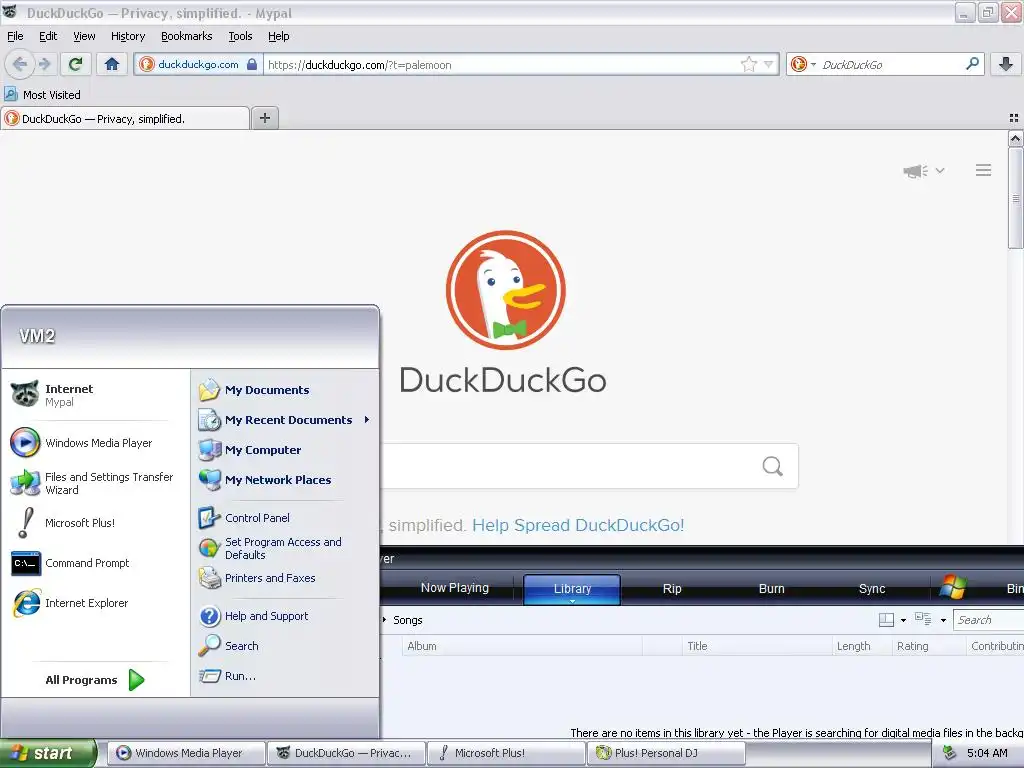Open the browser Home page
This screenshot has width=1024, height=768.
(x=112, y=64)
